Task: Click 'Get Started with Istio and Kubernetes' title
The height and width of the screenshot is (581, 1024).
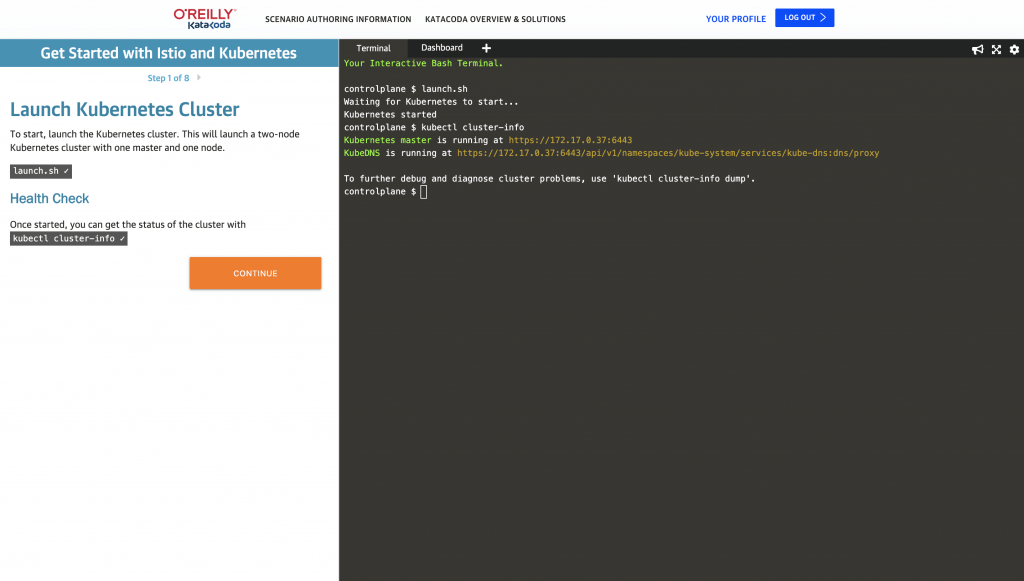Action: [168, 53]
